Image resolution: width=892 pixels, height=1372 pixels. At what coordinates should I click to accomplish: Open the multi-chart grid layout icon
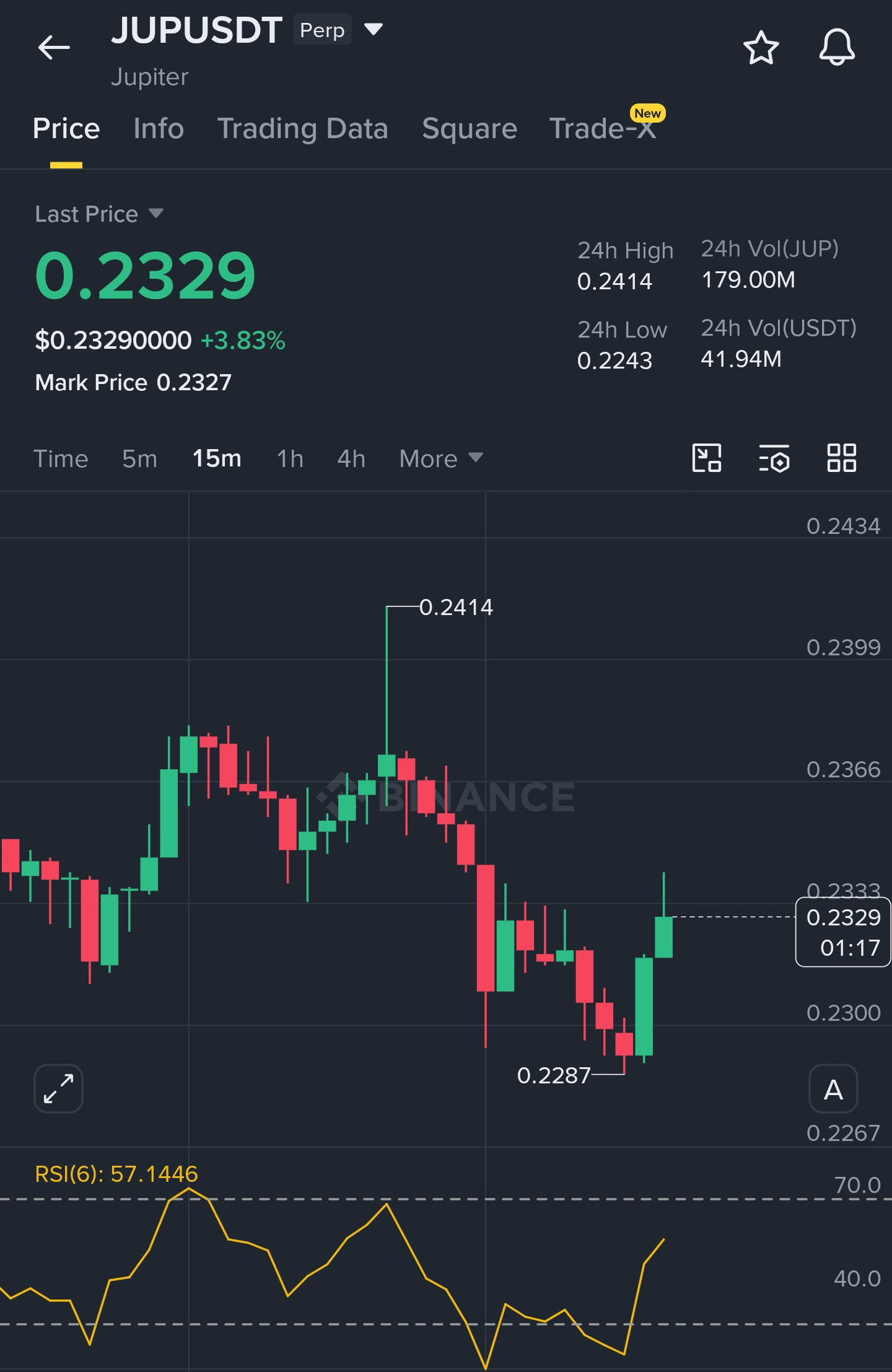tap(842, 458)
